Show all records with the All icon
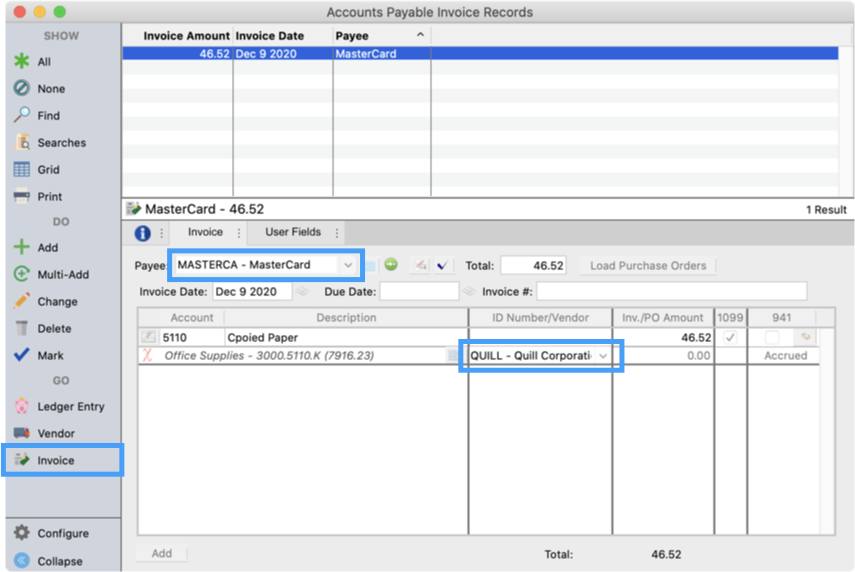Screen dimensions: 855x572 tap(21, 62)
